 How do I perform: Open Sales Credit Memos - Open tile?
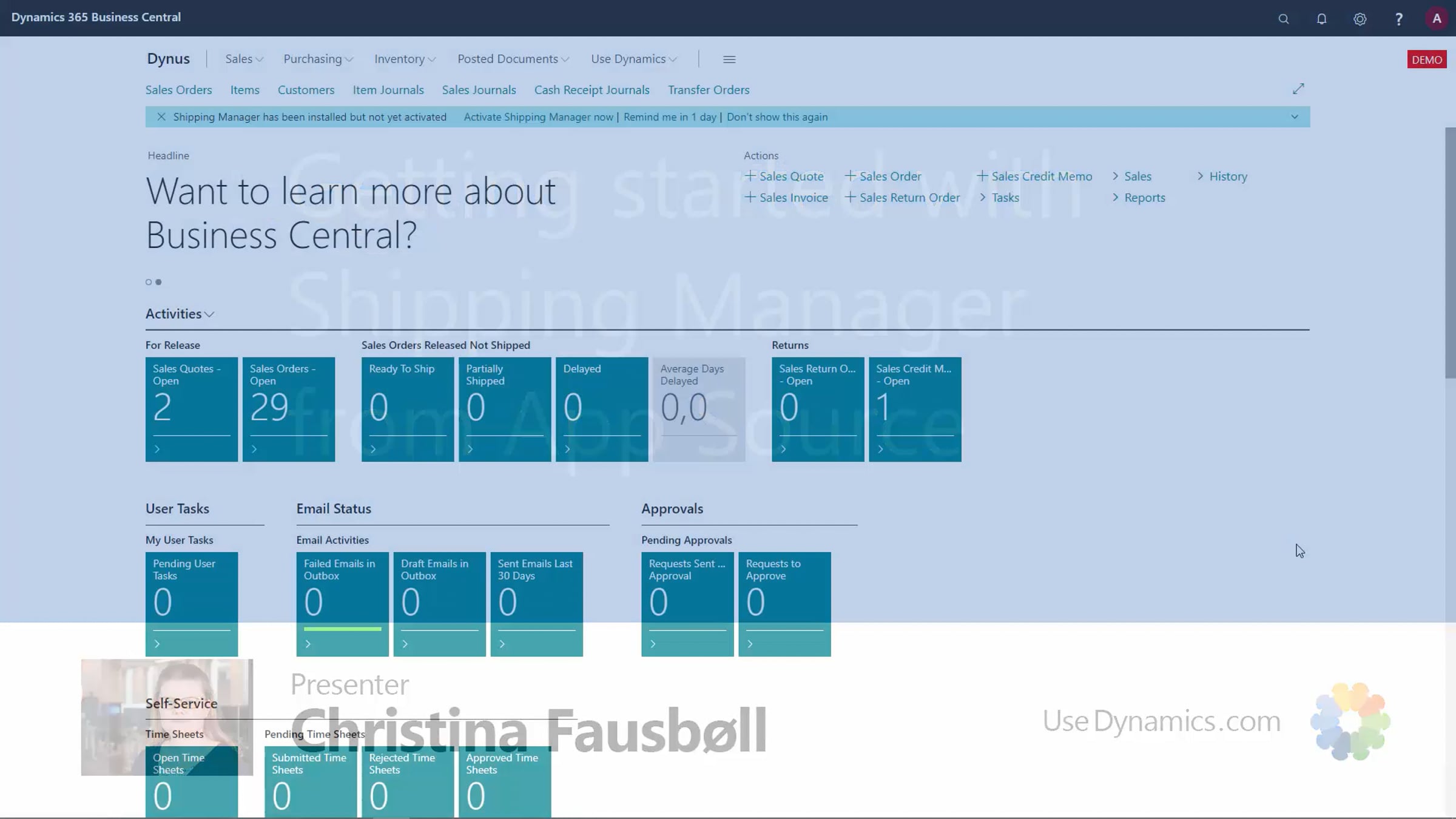click(915, 409)
